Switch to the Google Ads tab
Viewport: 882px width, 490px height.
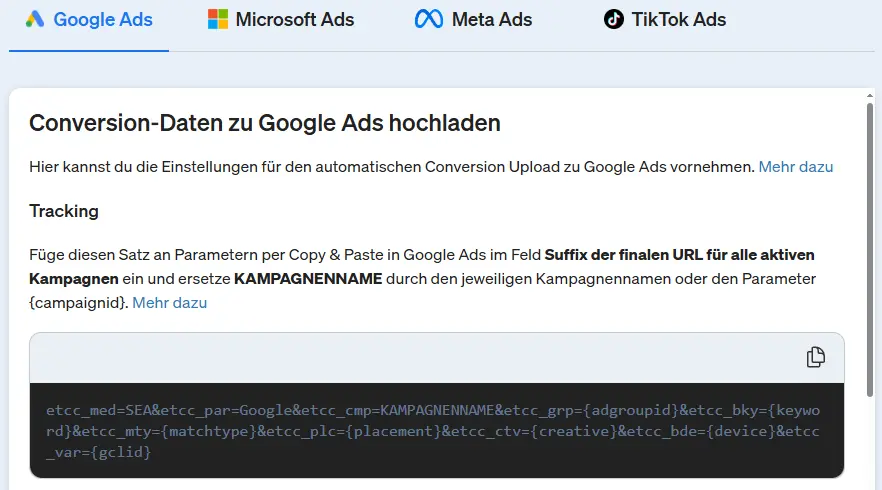coord(89,20)
